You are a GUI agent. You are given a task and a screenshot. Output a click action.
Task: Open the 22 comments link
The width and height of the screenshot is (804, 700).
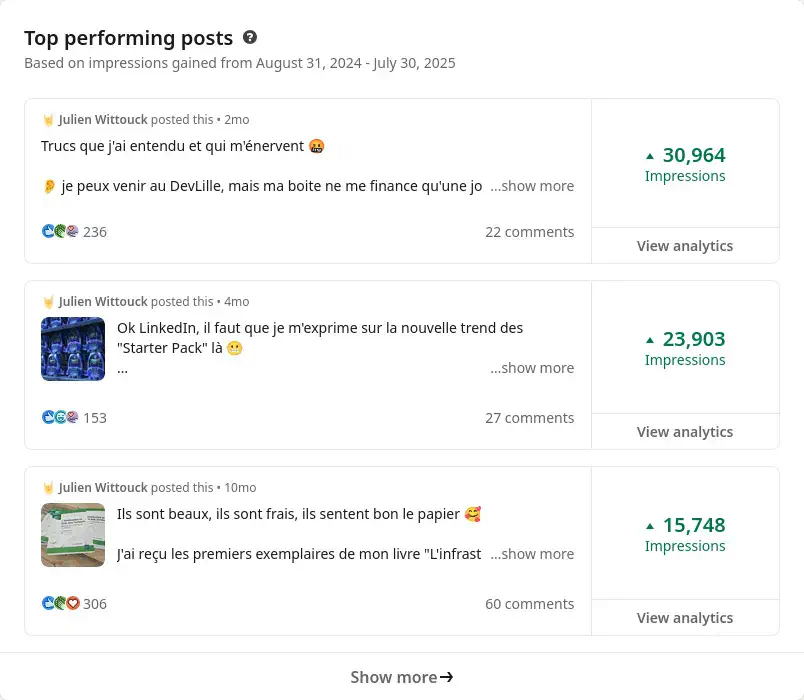point(530,232)
